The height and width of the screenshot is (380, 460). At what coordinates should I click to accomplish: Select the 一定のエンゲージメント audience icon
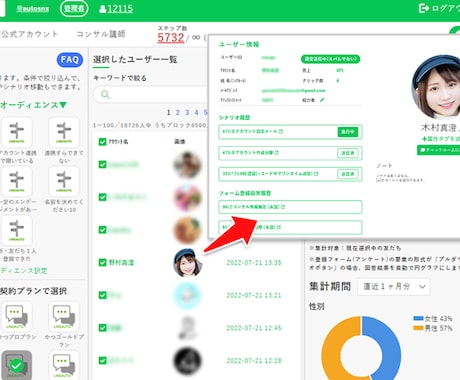[16, 181]
